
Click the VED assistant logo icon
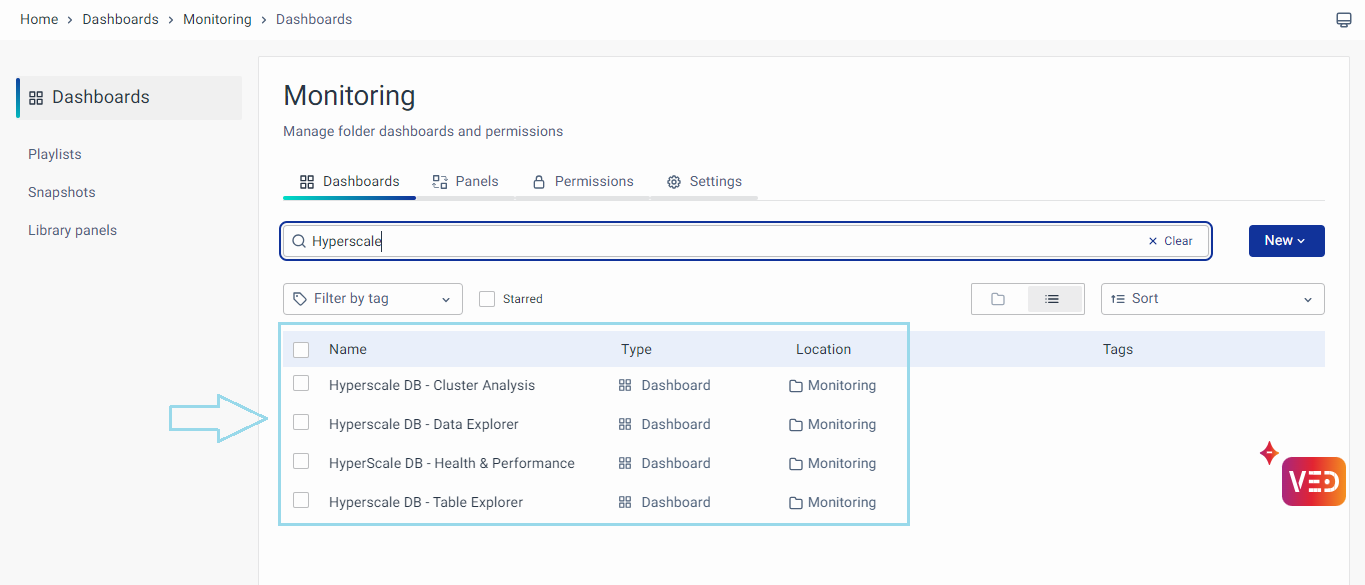point(1313,481)
